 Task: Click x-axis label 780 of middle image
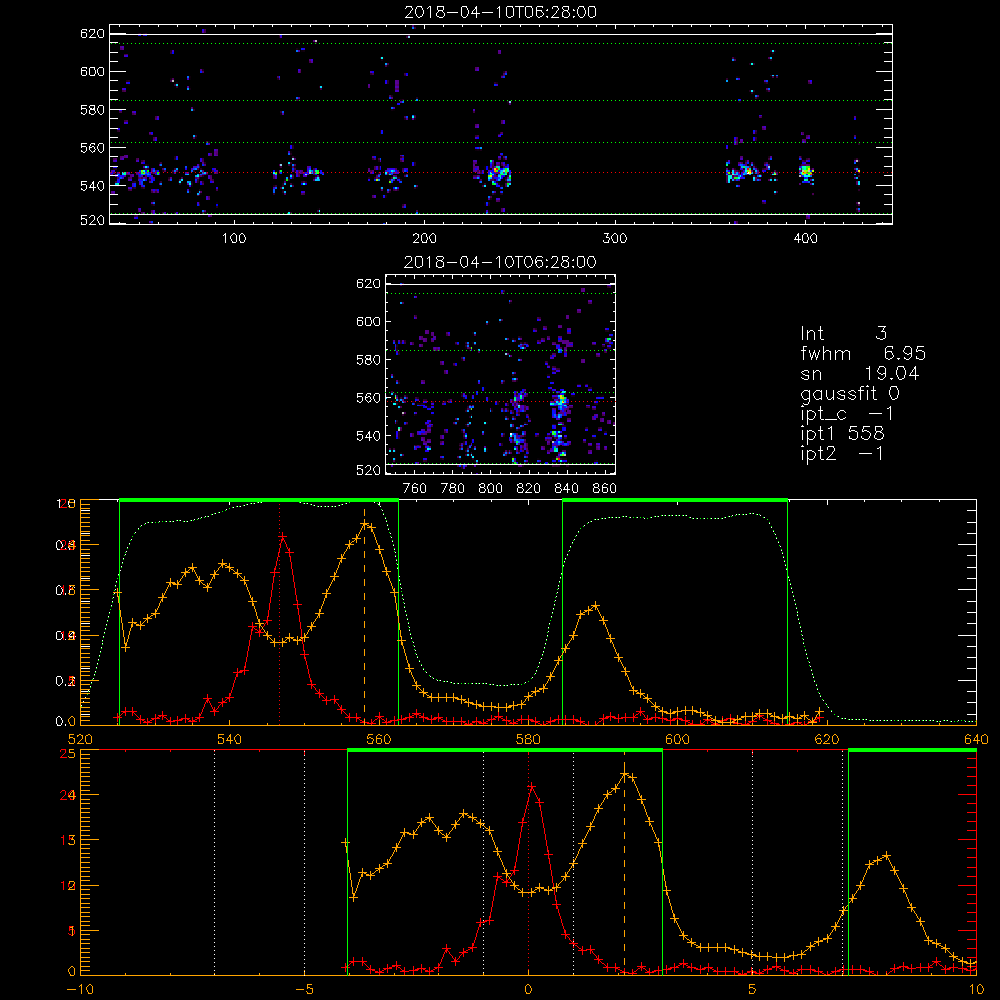453,489
